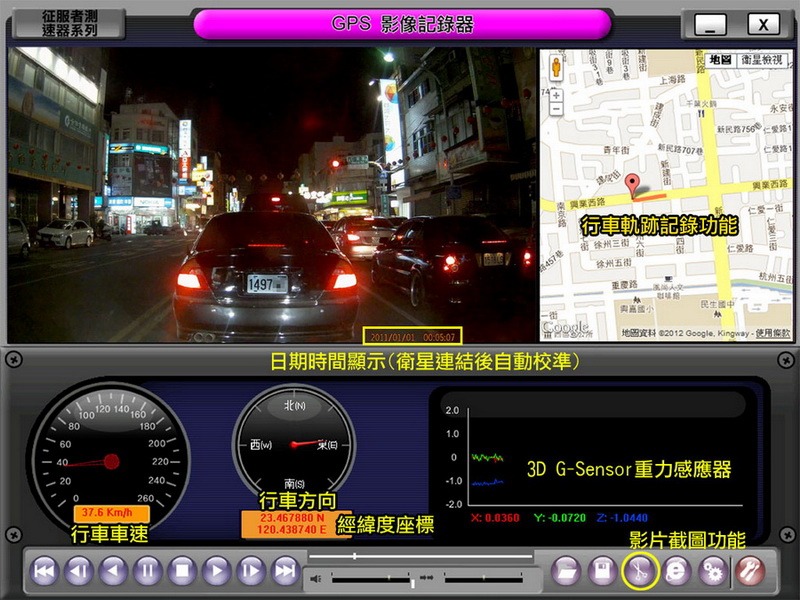Pause the video playback
This screenshot has height=600, width=800.
(147, 571)
